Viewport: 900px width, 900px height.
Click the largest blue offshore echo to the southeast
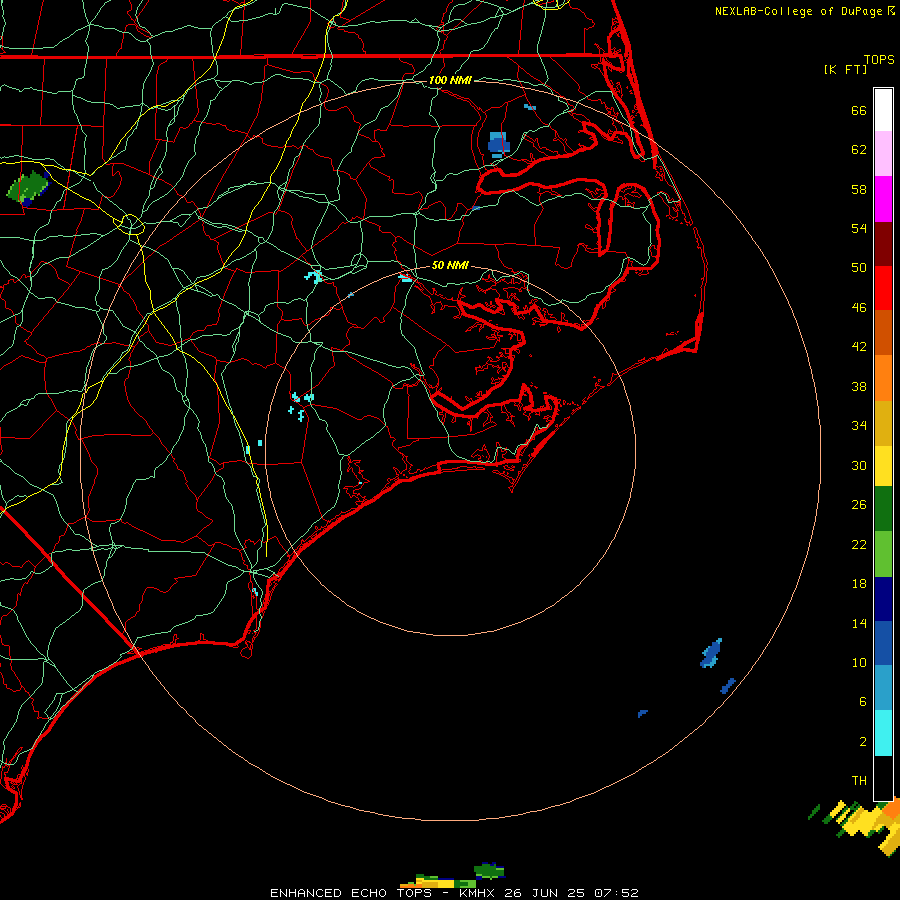(711, 653)
